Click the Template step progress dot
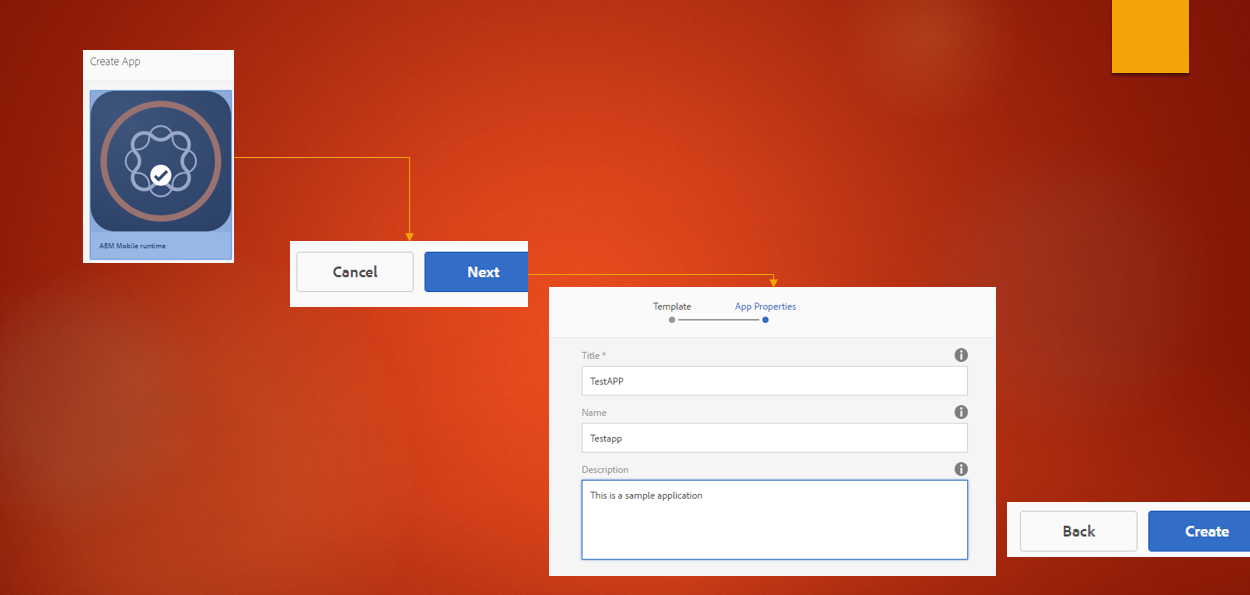 pos(671,320)
